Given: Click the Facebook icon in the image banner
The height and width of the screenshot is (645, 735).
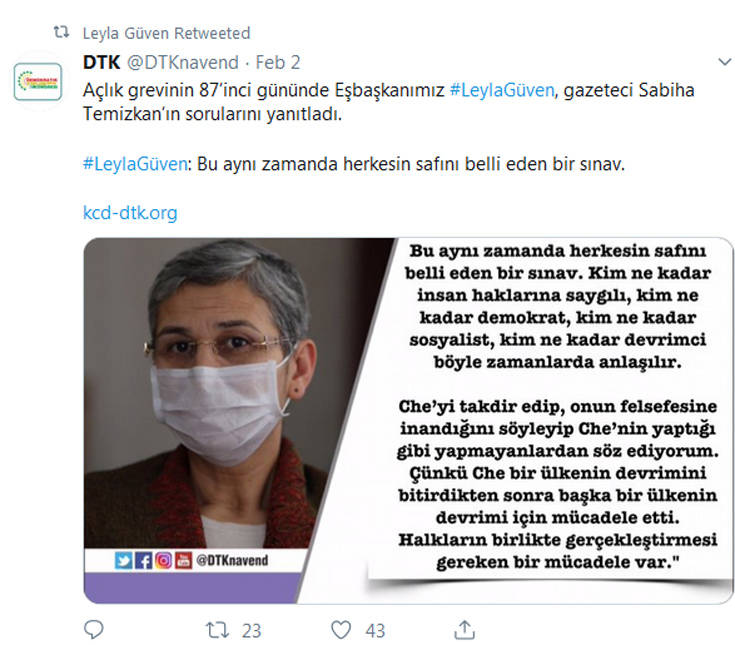Looking at the screenshot, I should pyautogui.click(x=143, y=561).
